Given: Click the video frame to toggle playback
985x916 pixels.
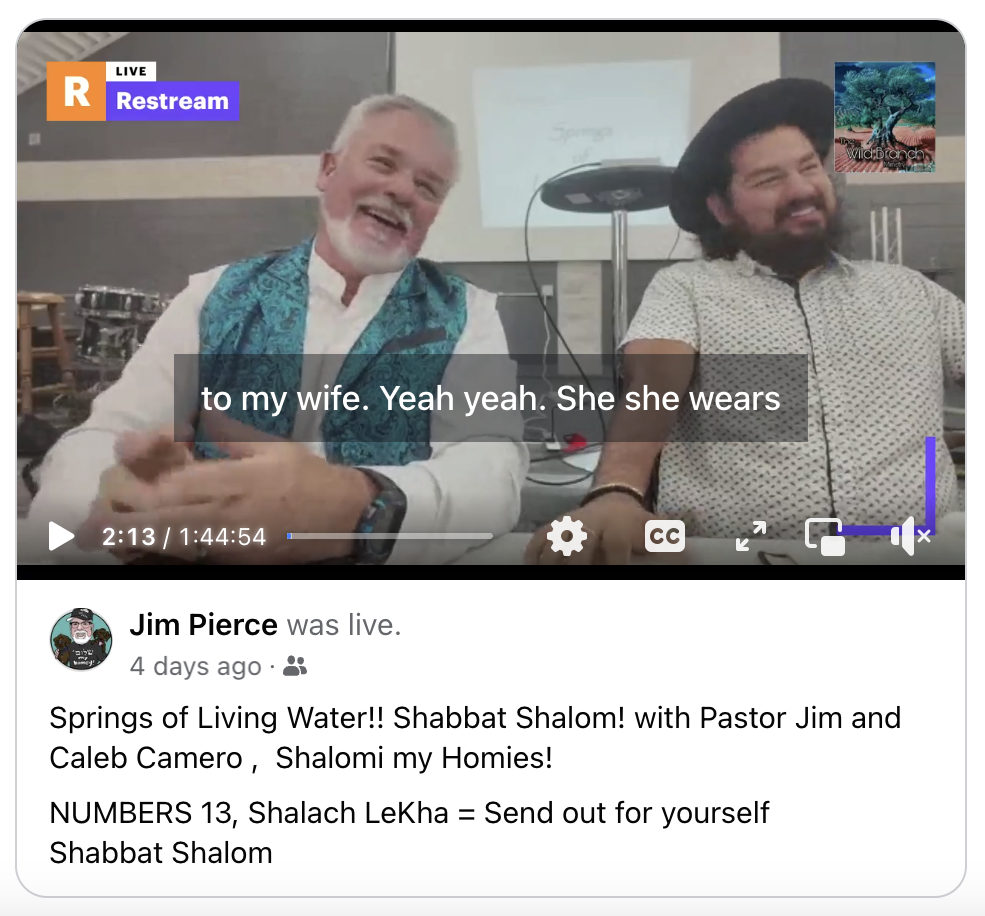Looking at the screenshot, I should (x=491, y=251).
